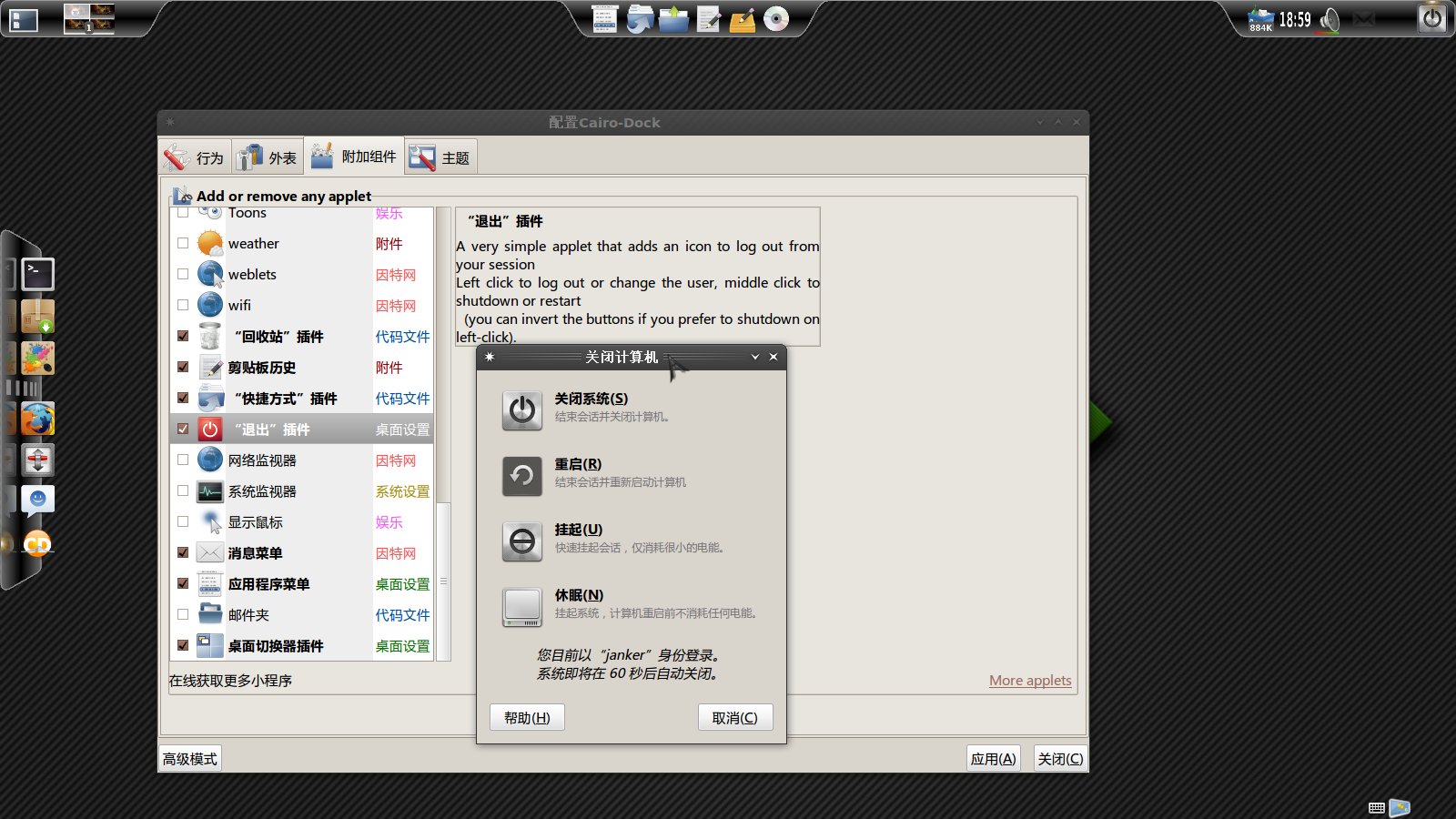Viewport: 1456px width, 819px height.
Task: Select the 附加组件 tab
Action: [354, 157]
